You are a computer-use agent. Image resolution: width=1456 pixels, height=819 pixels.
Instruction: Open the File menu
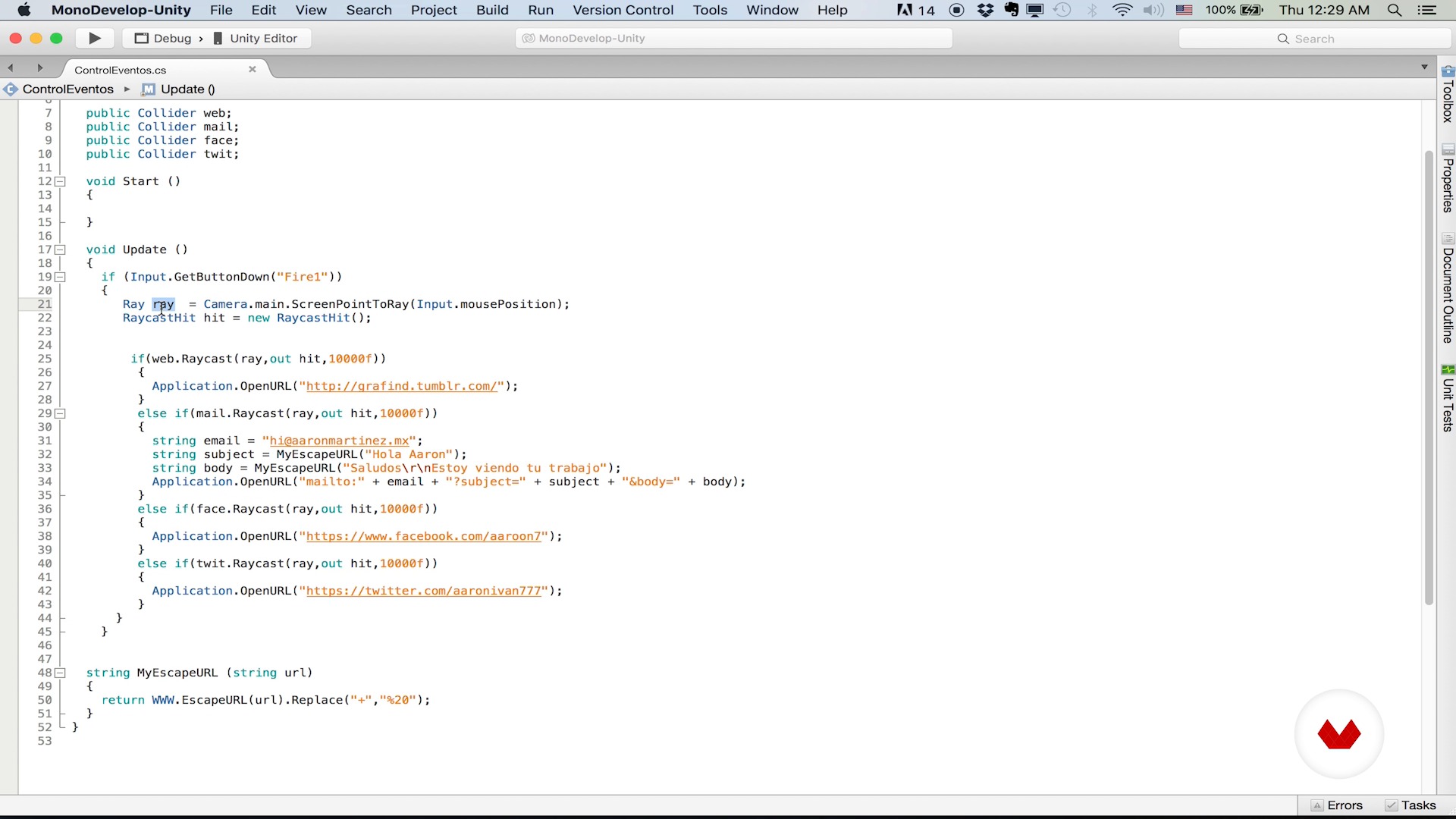221,10
